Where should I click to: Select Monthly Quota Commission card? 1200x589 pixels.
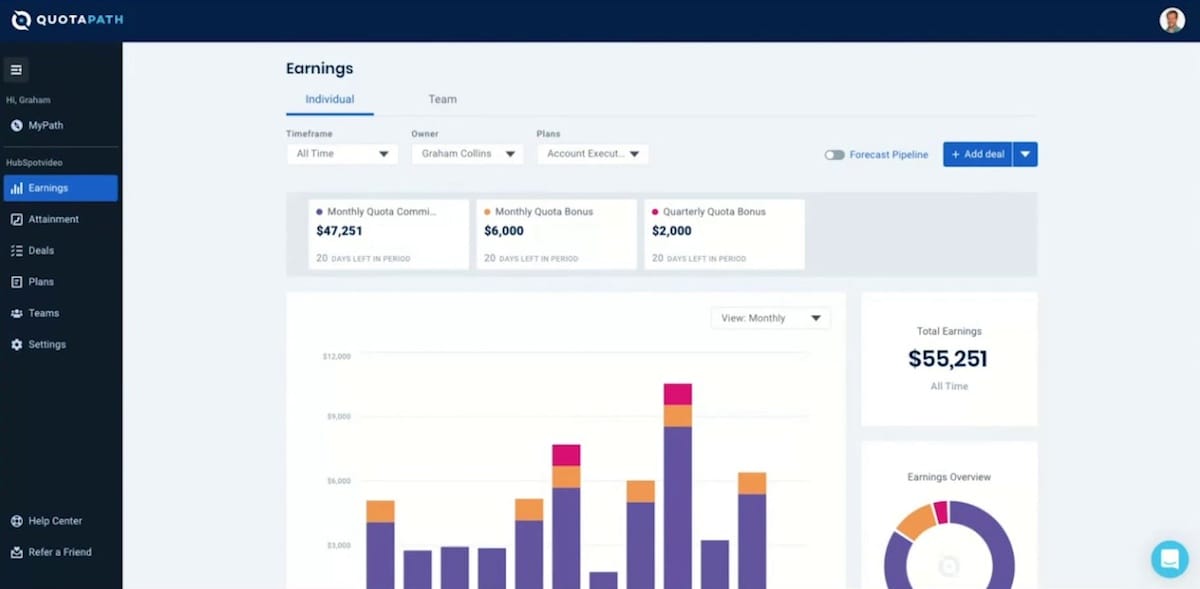[x=389, y=234]
